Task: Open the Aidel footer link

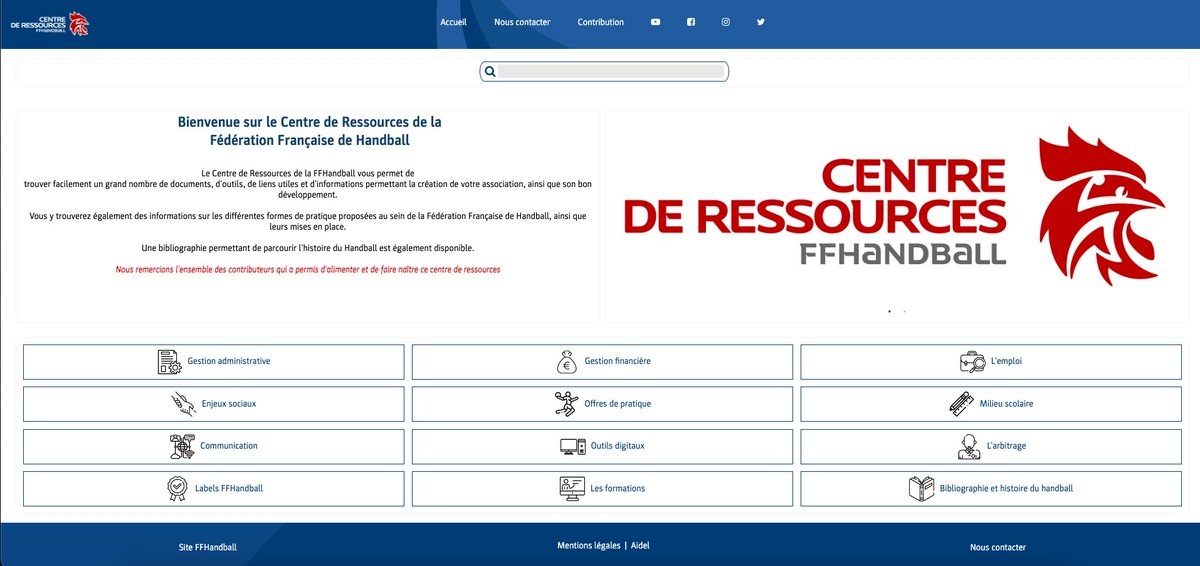Action: pos(640,546)
